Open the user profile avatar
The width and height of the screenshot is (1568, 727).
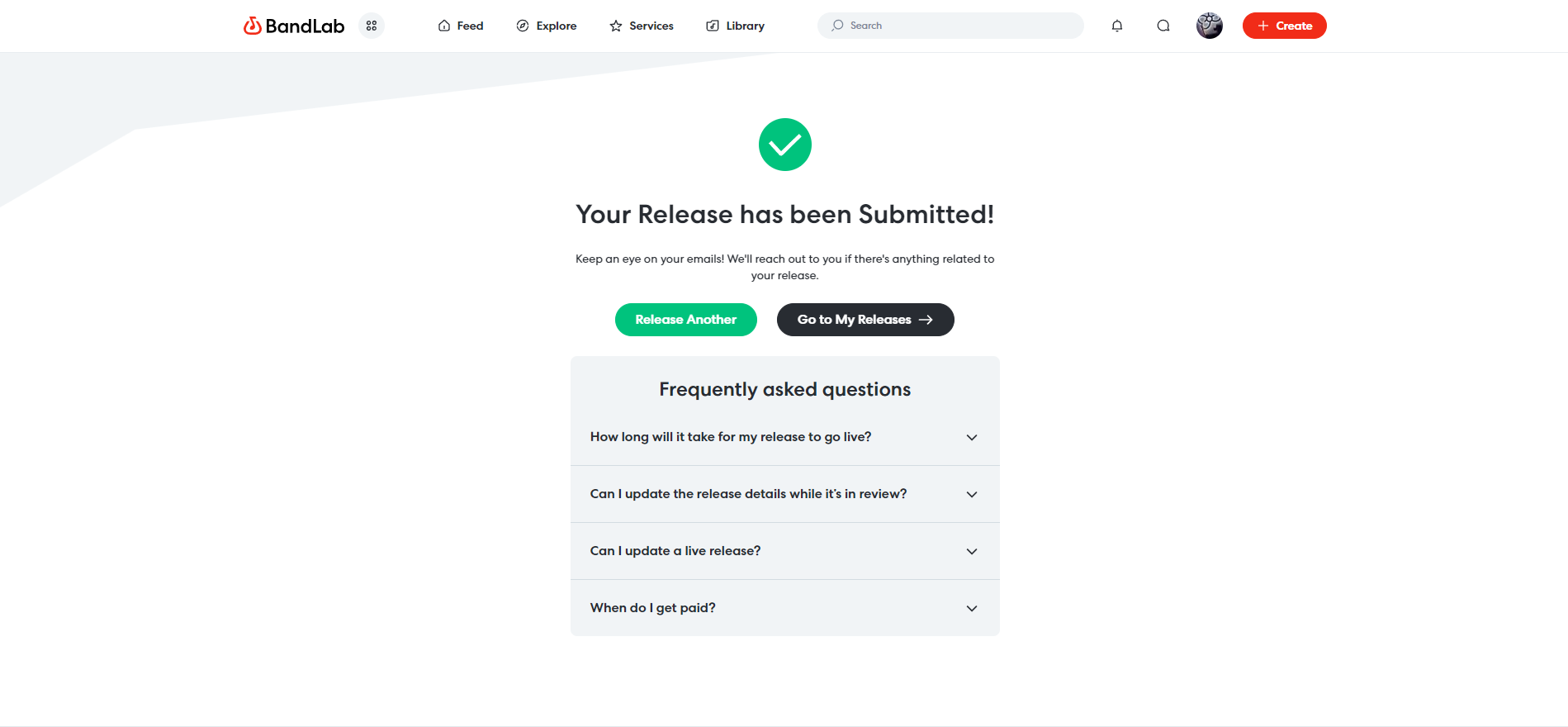[1210, 26]
